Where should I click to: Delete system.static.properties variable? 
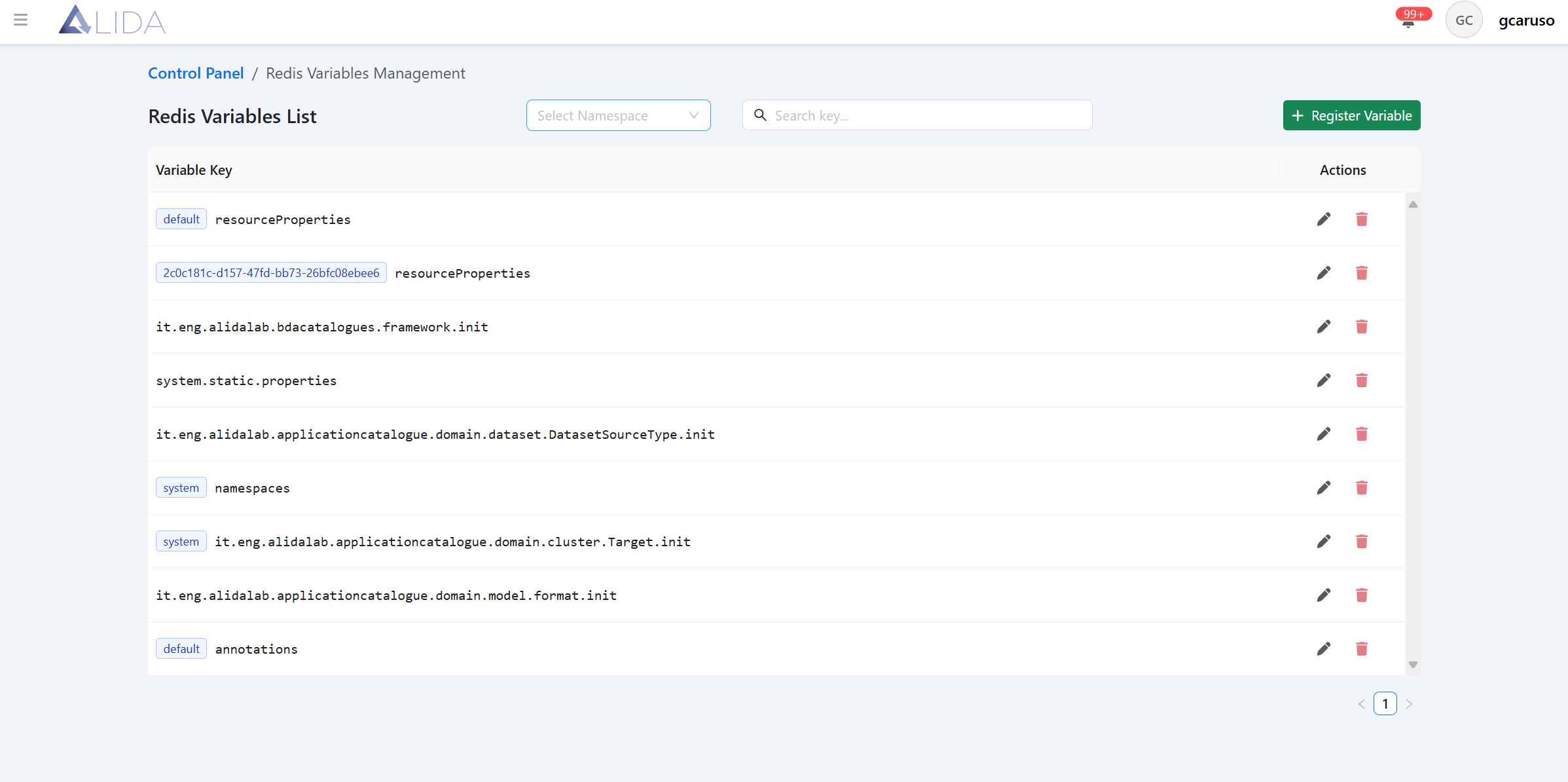click(x=1362, y=381)
